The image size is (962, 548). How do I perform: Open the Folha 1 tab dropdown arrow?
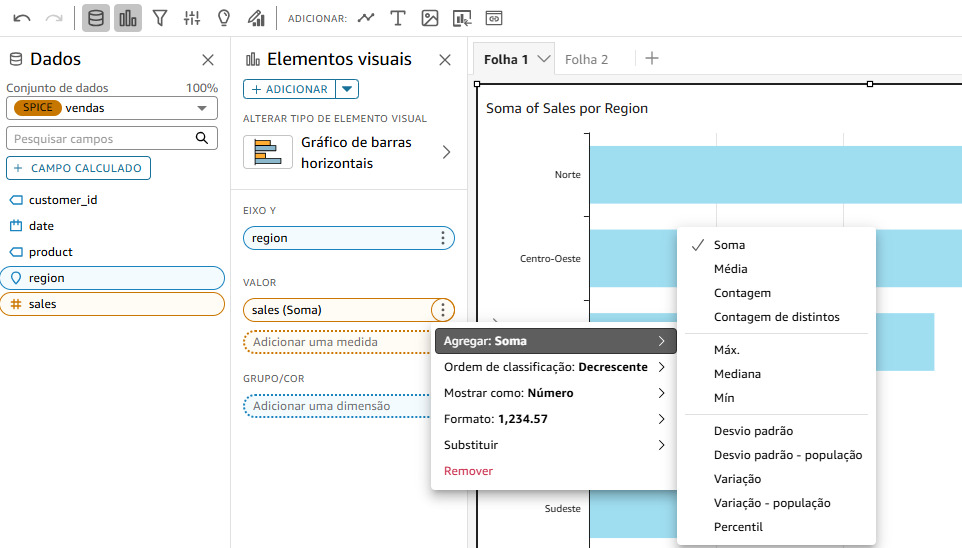(x=543, y=59)
